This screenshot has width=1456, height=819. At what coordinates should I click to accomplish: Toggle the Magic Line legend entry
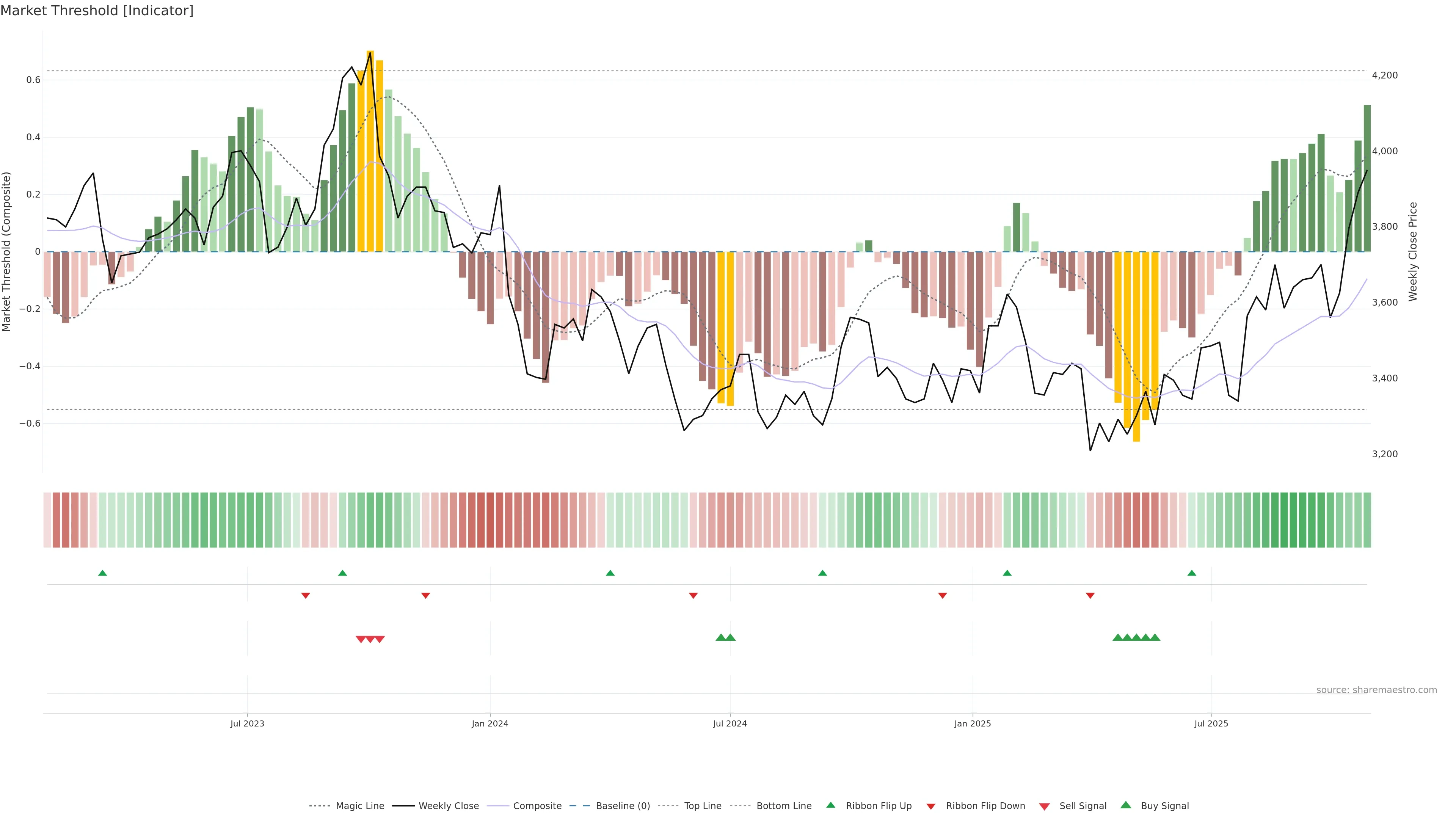click(359, 806)
